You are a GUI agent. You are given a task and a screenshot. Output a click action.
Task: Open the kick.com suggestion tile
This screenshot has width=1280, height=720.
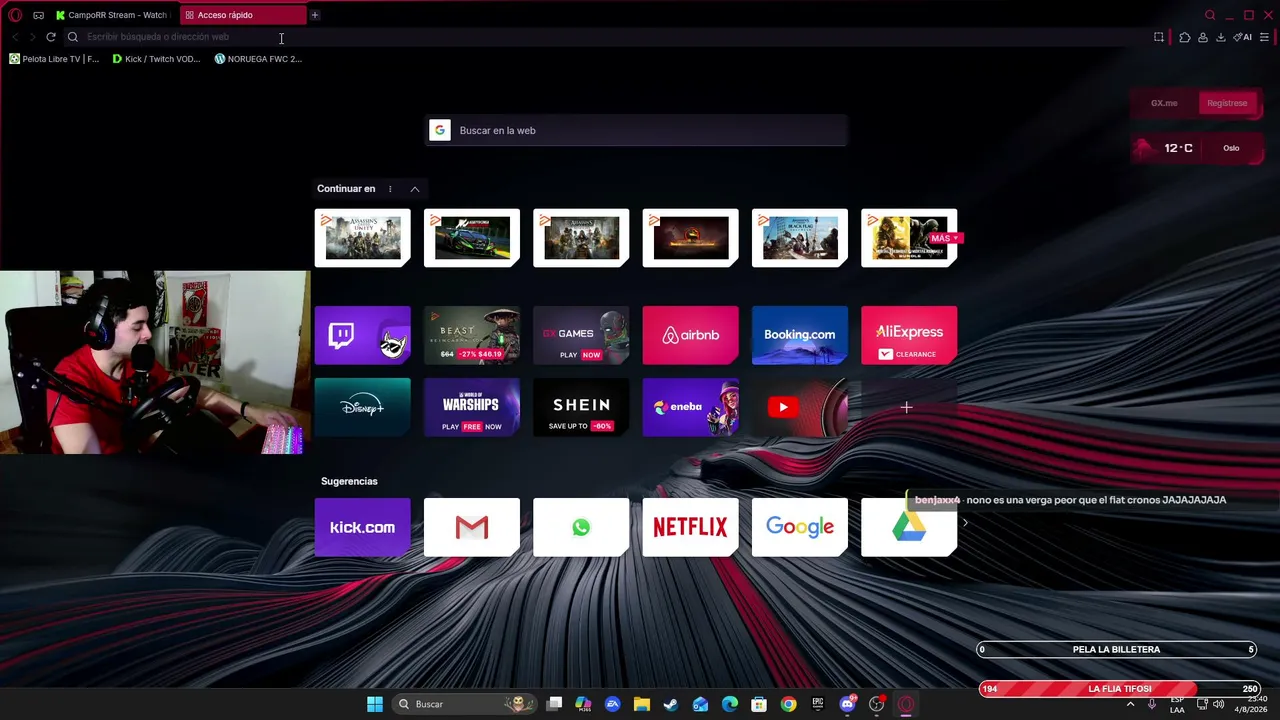pos(363,527)
